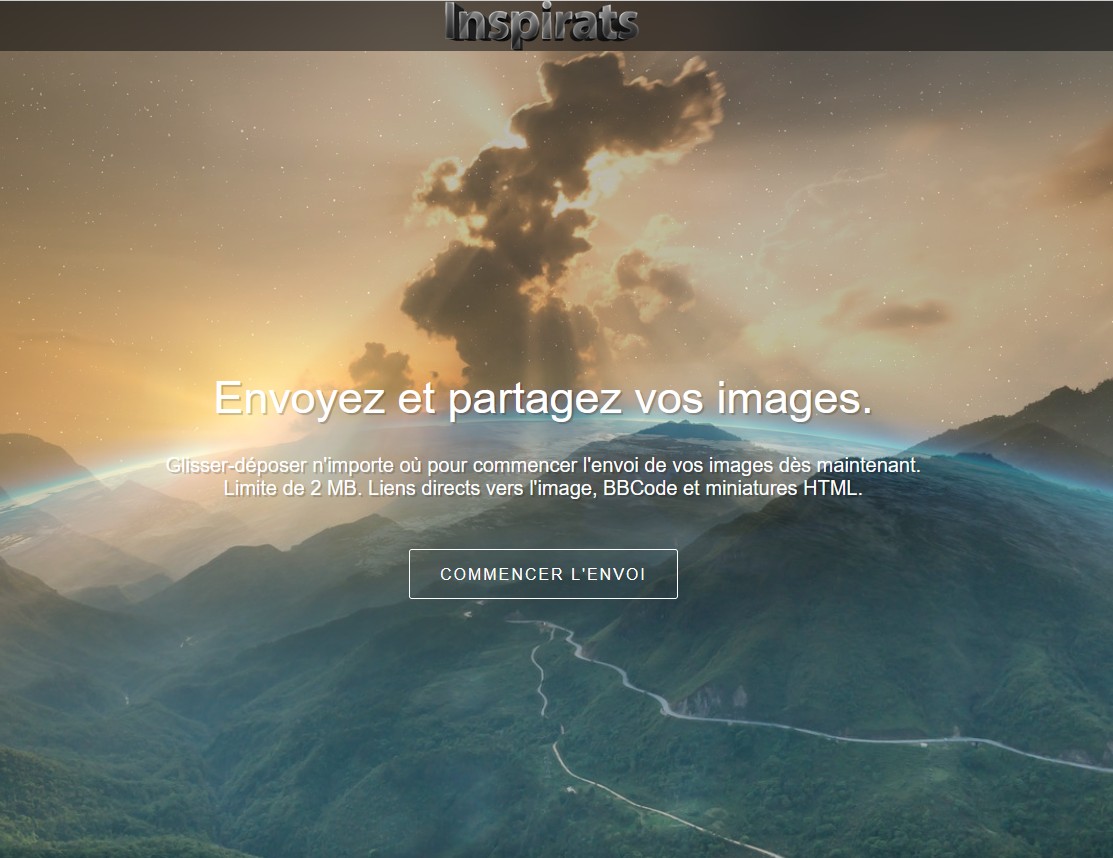Select the heading 'Envoyez et partagez vos images.'
The image size is (1113, 858).
tap(543, 398)
